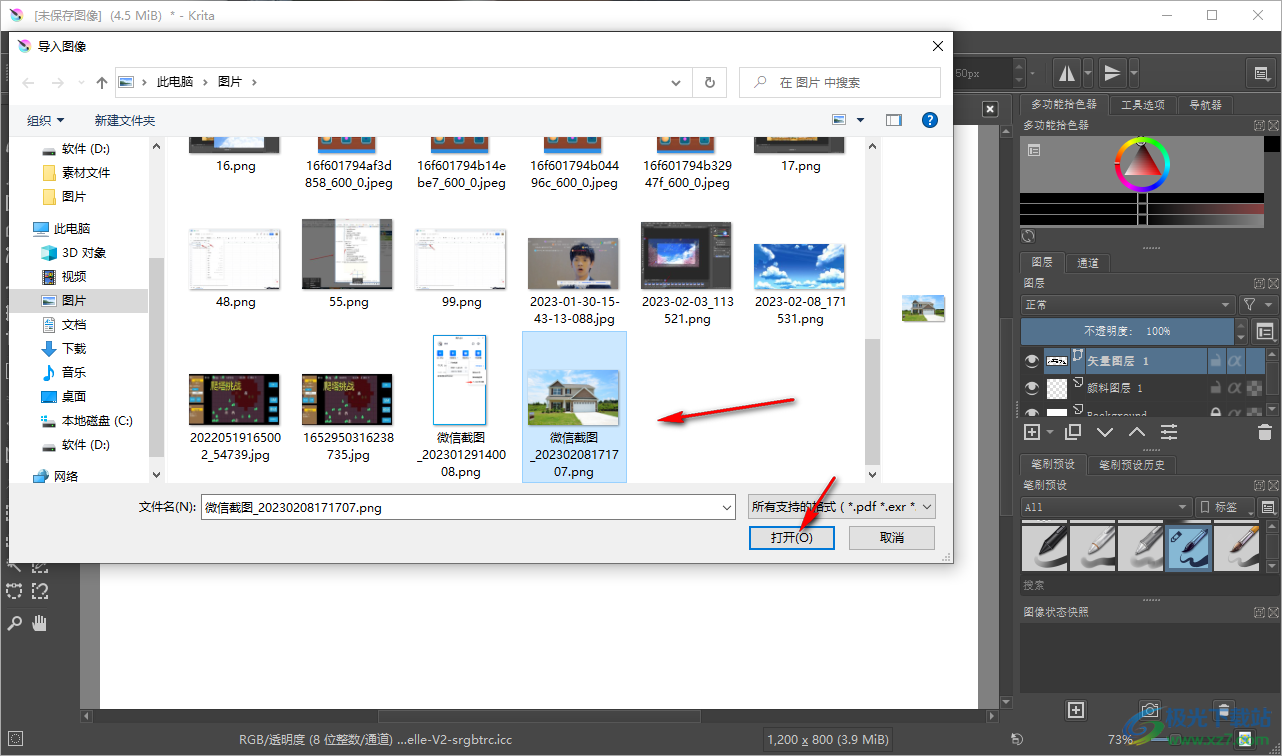The image size is (1282, 756).
Task: Toggle visibility of 颜料图层 1
Action: coord(1032,388)
